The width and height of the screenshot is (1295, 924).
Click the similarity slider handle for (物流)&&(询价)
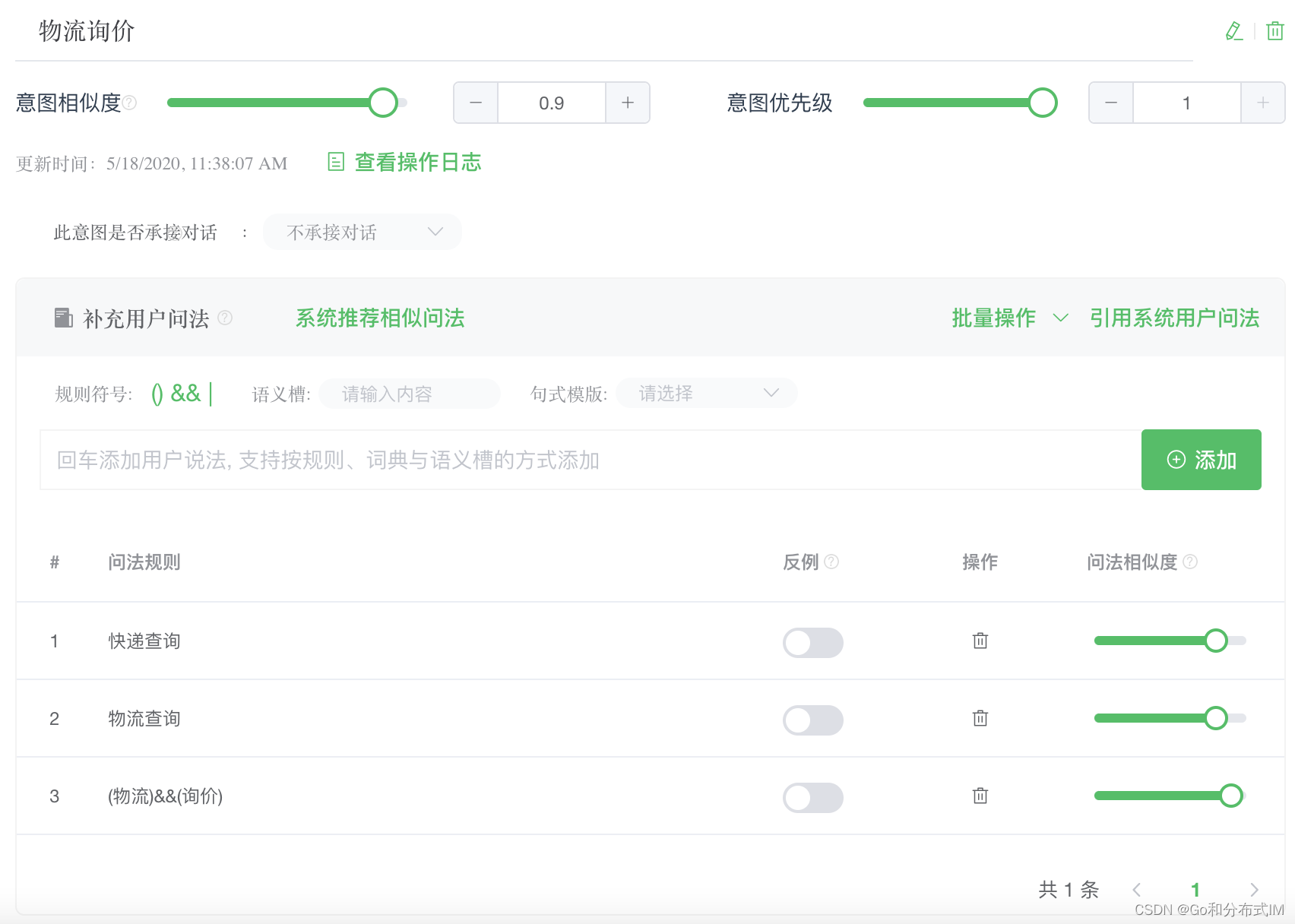pyautogui.click(x=1231, y=796)
